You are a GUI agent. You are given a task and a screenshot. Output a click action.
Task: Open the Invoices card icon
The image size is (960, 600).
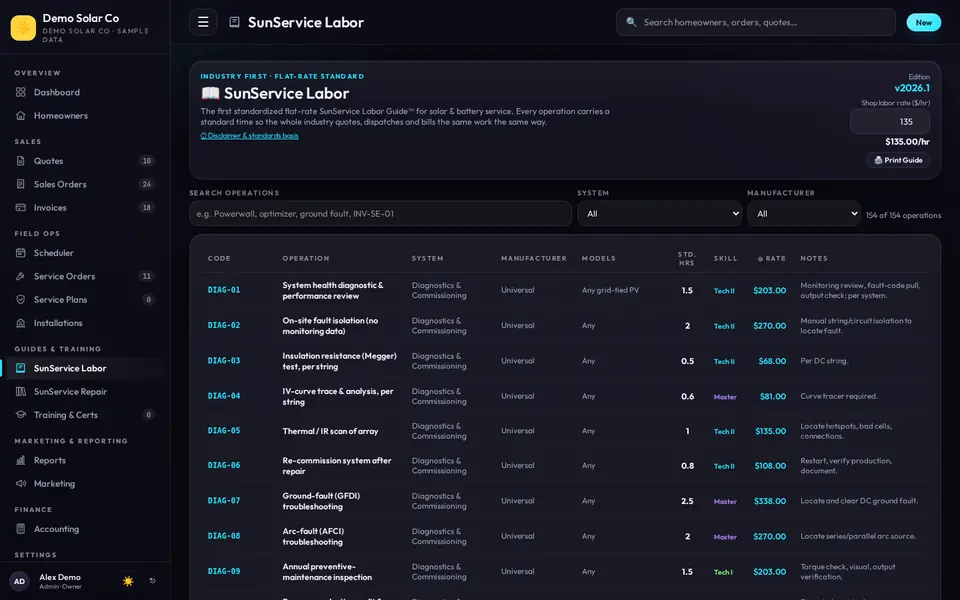click(x=21, y=208)
